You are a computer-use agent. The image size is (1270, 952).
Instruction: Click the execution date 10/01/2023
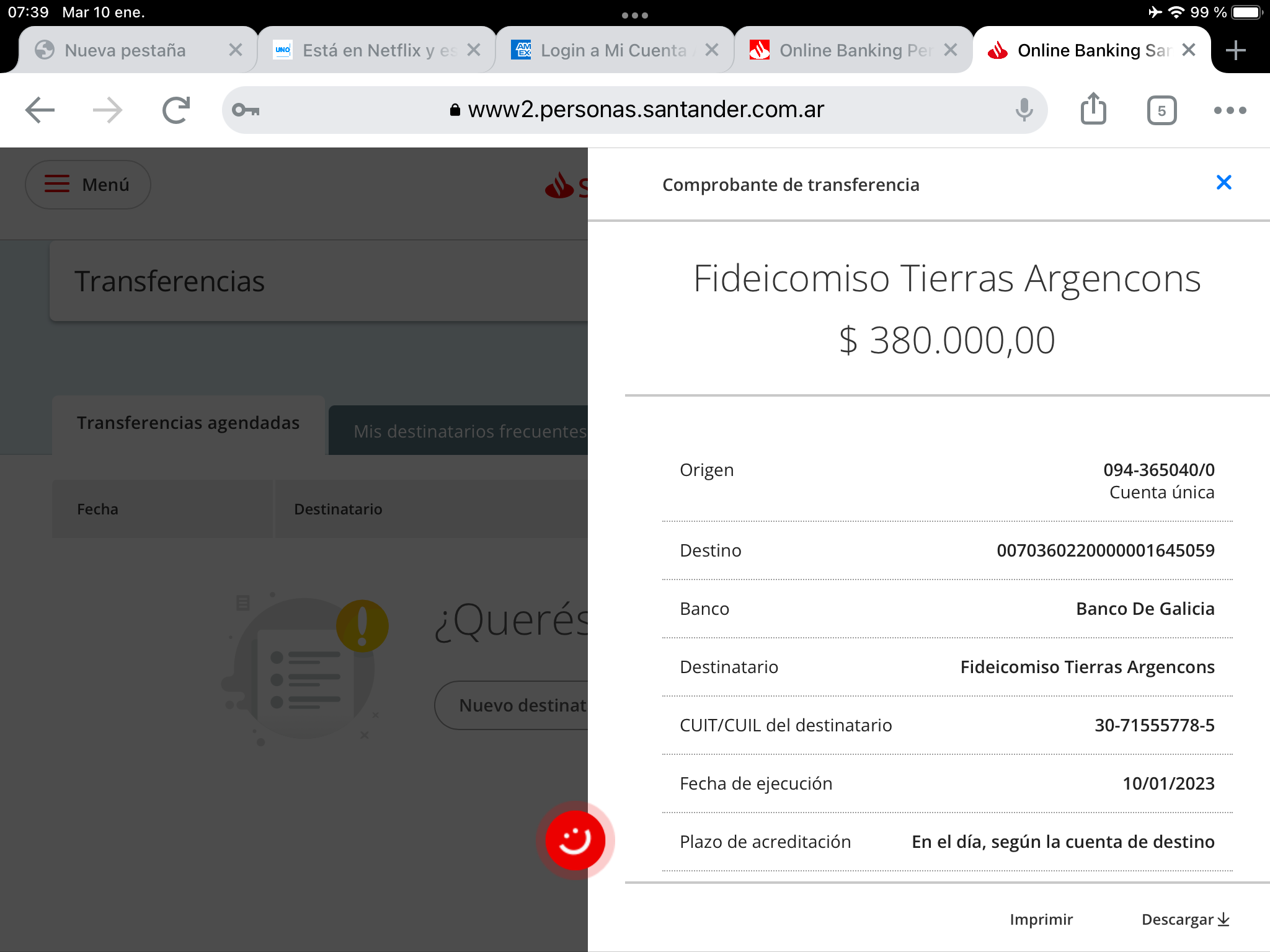[1168, 783]
